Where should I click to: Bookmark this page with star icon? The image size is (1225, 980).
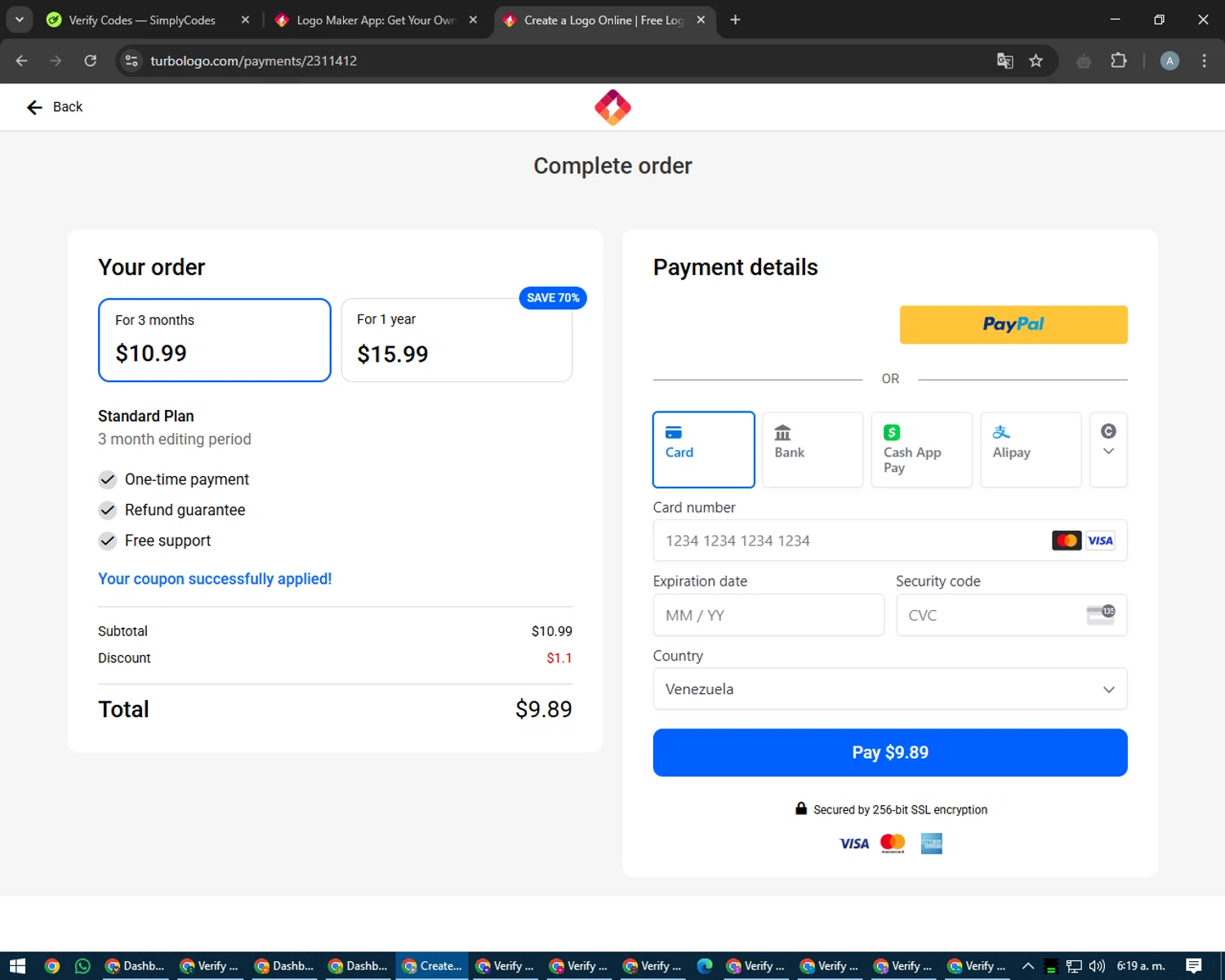click(x=1036, y=60)
